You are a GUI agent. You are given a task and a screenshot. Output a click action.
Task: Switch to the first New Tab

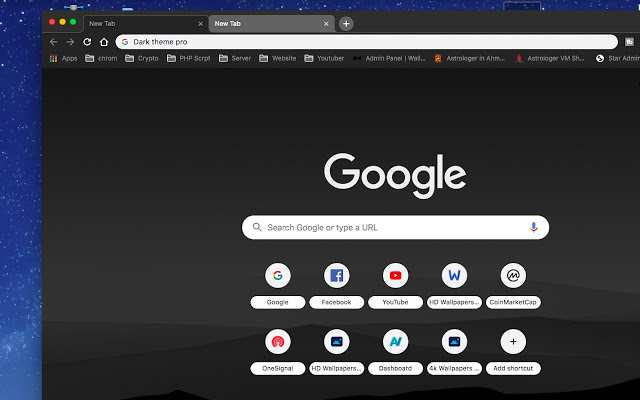(145, 24)
